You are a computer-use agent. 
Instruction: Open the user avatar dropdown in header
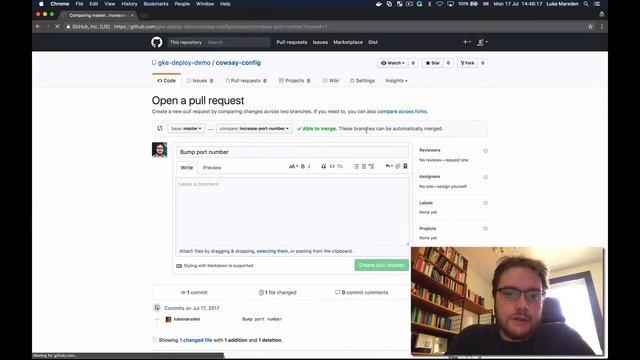[x=482, y=42]
